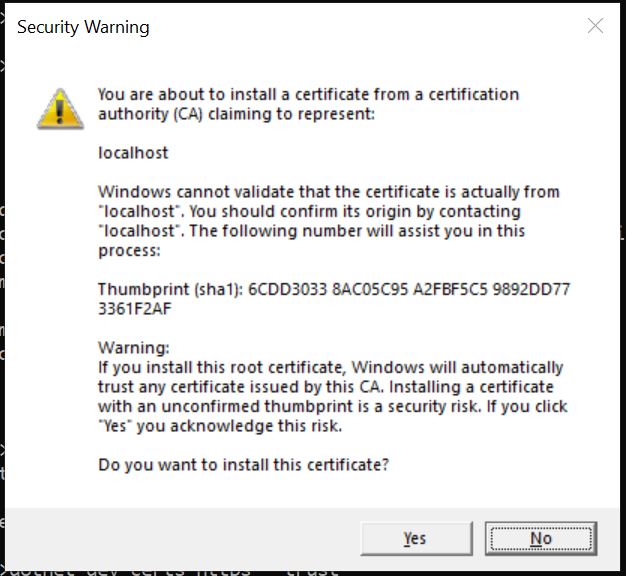
Task: Click "If you install this root certificate" line
Action: [x=330, y=367]
